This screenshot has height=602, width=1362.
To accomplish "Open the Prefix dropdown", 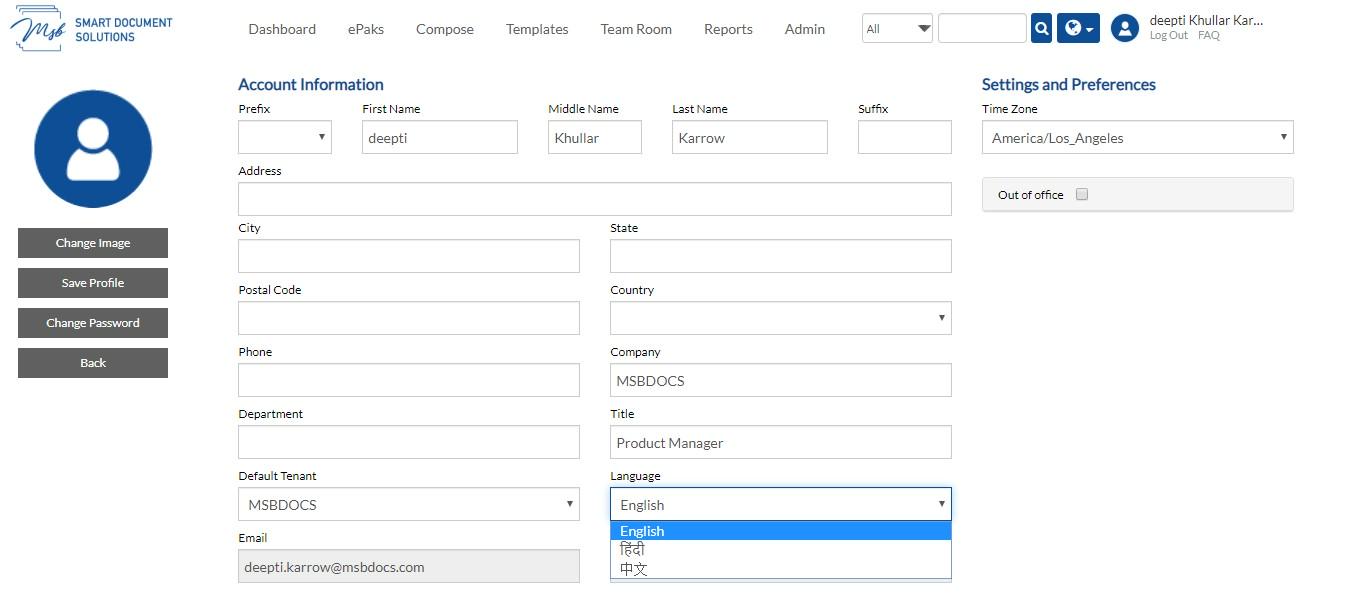I will pos(285,137).
